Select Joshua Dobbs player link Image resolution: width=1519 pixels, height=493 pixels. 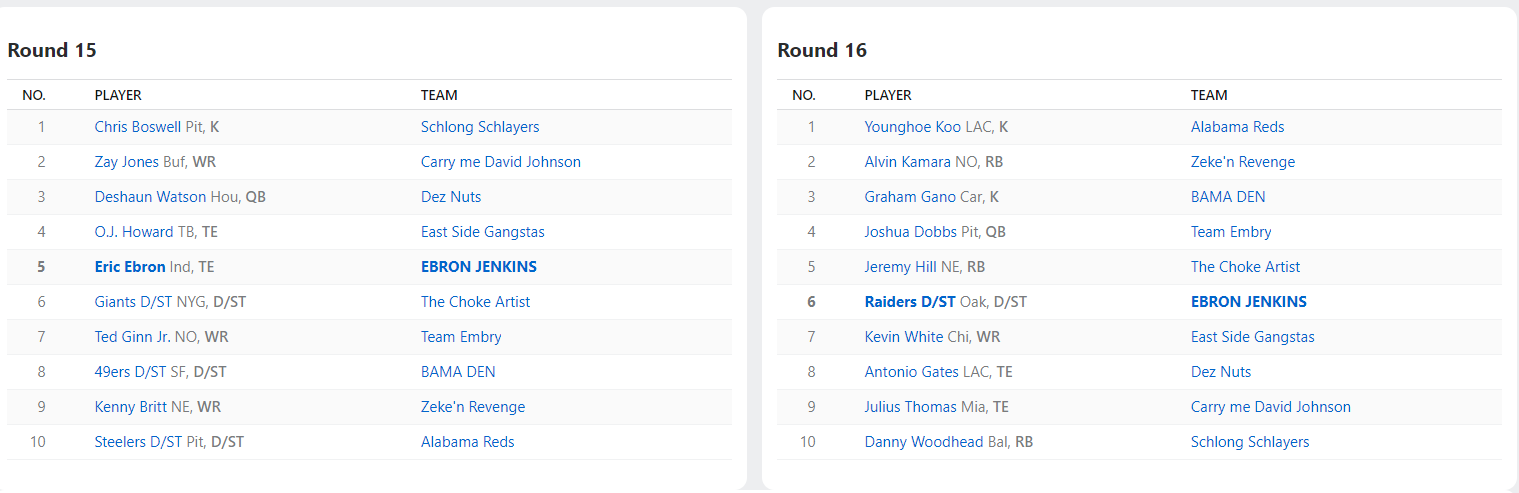click(910, 232)
